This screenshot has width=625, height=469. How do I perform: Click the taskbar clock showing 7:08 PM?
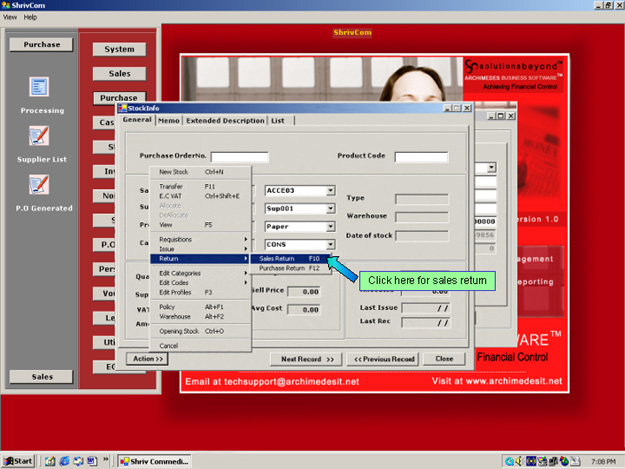[x=603, y=461]
